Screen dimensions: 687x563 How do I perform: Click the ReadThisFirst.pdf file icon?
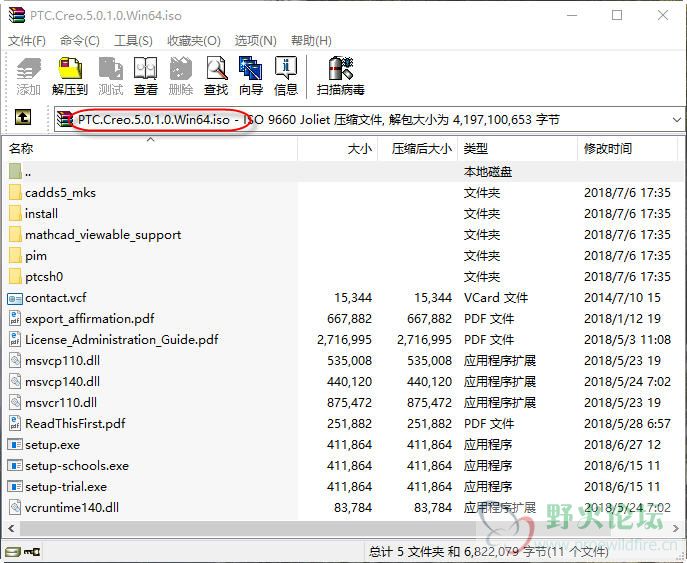tap(15, 424)
